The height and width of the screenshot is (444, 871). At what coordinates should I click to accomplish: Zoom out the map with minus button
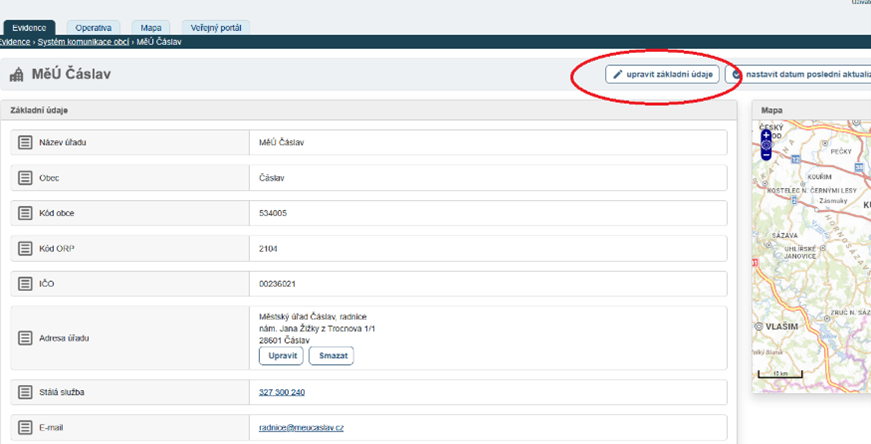click(766, 155)
